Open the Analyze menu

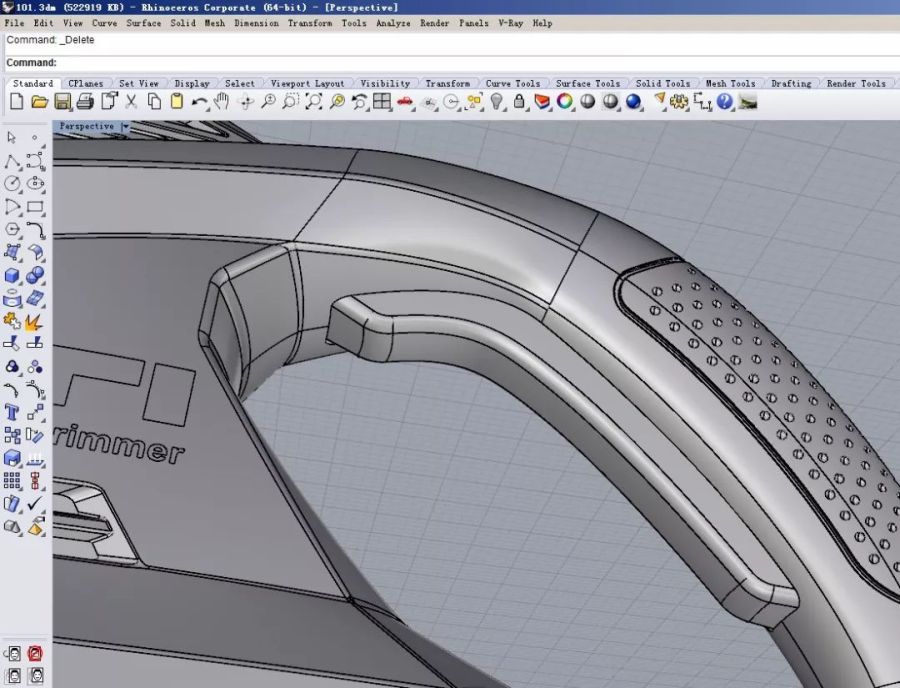(393, 23)
